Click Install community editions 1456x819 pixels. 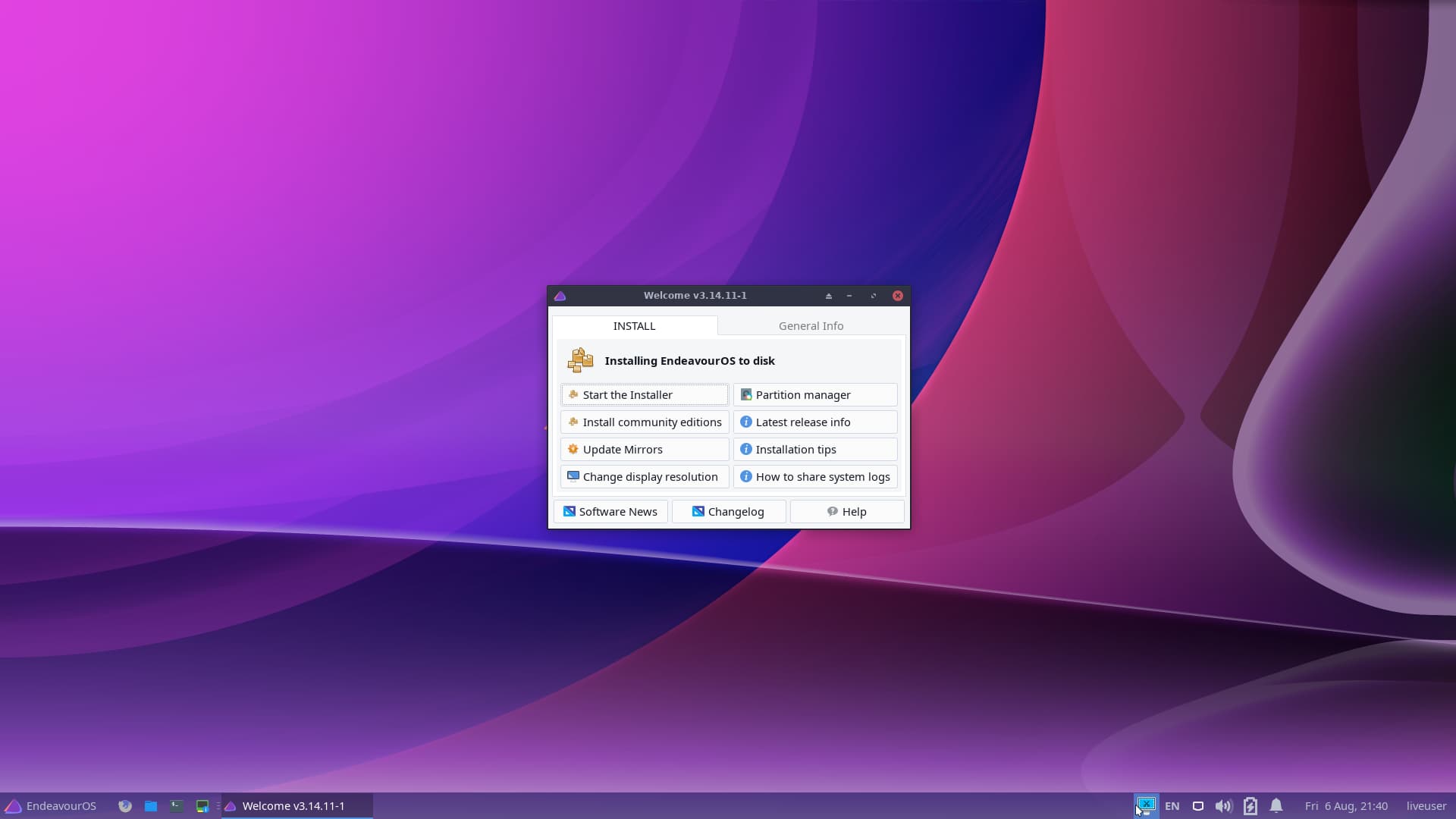coord(645,422)
